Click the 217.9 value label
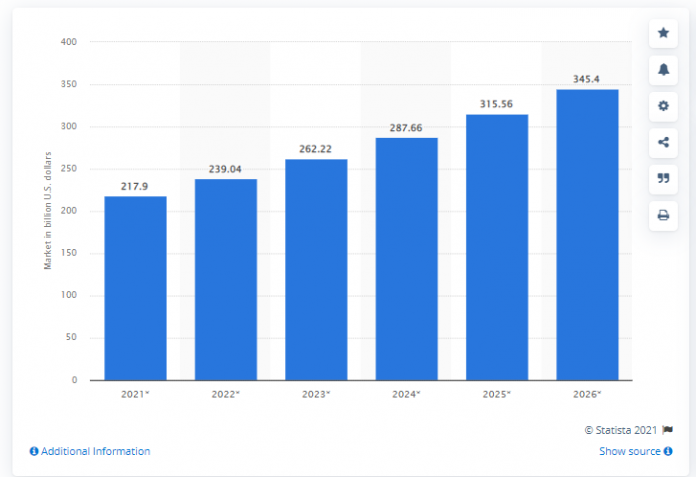Viewport: 696px width, 477px height. 135,186
